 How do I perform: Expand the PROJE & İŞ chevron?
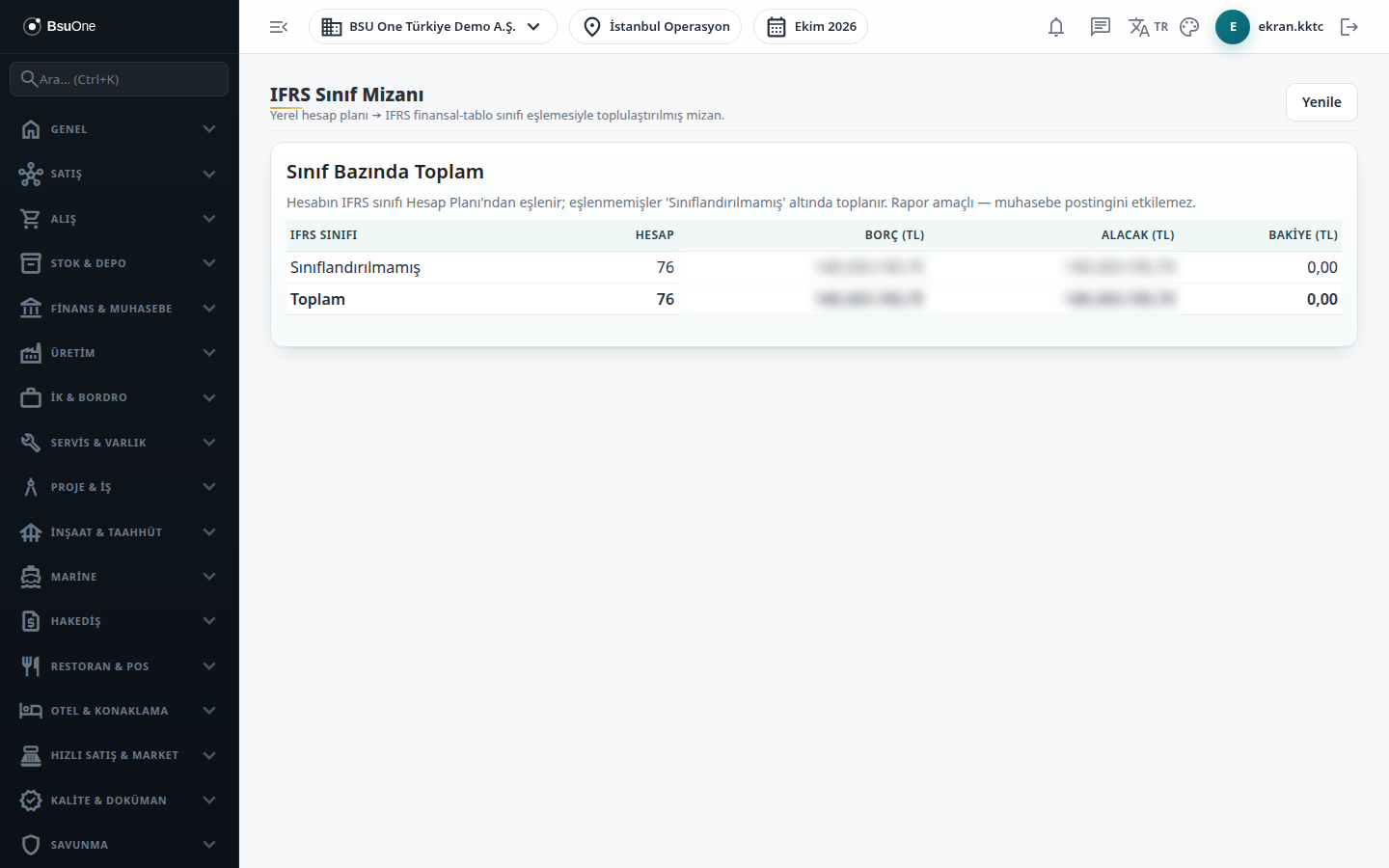click(x=209, y=487)
